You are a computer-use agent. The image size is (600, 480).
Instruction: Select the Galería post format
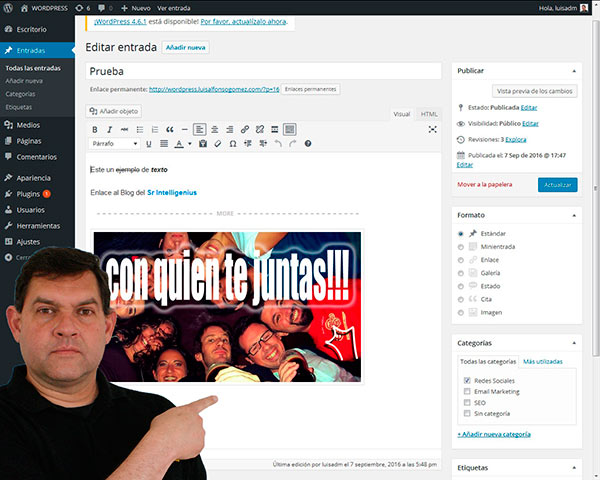click(461, 273)
